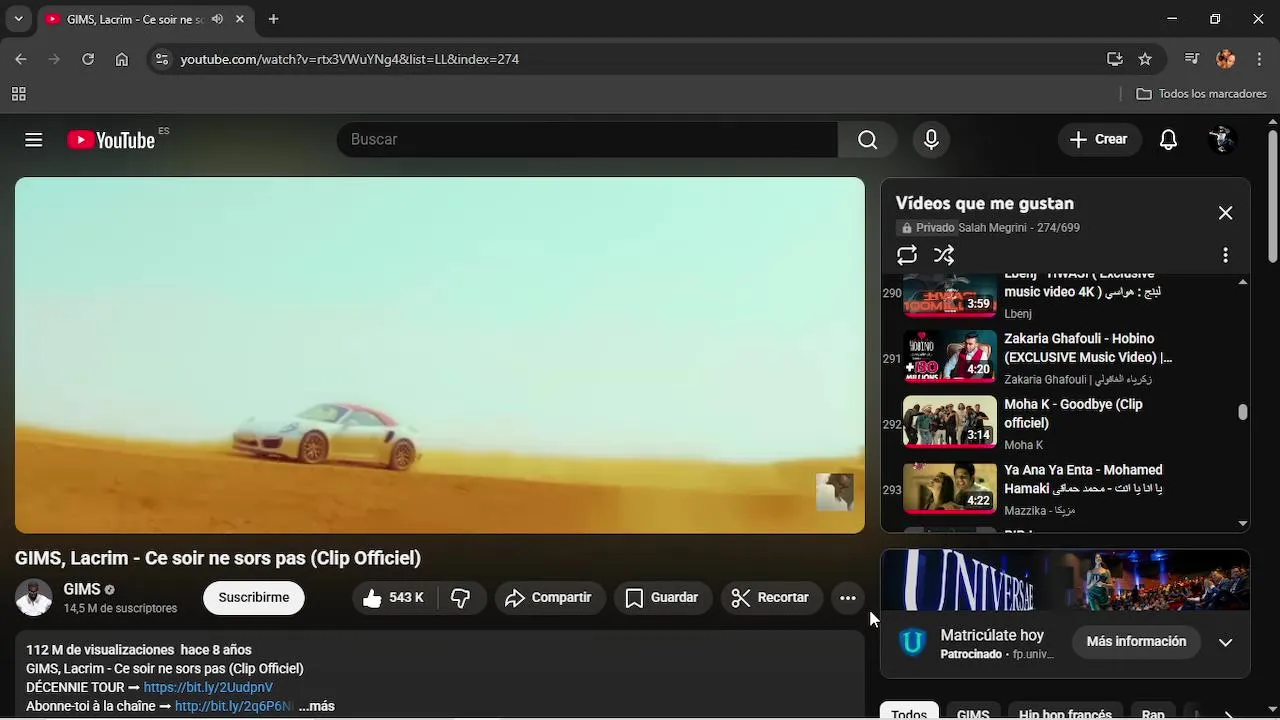Viewport: 1280px width, 720px height.
Task: Click the Buscar search field
Action: click(x=587, y=140)
